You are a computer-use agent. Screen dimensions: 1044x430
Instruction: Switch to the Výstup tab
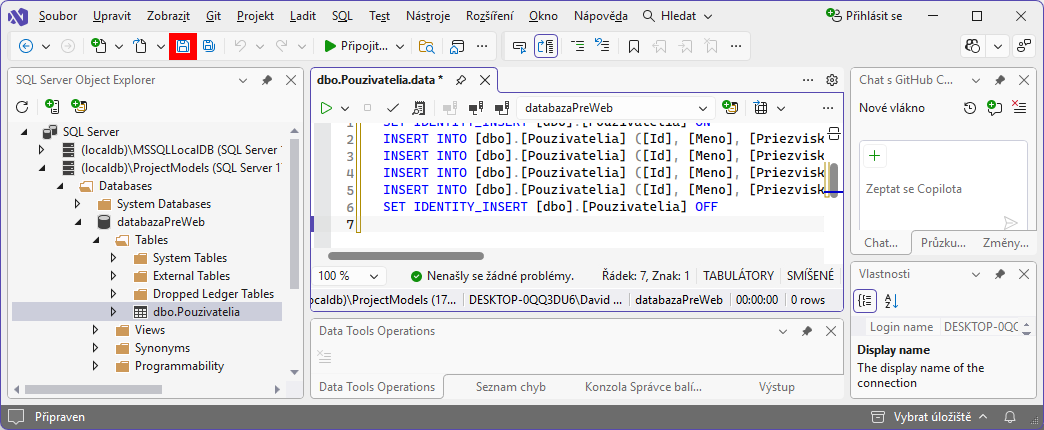pyautogui.click(x=777, y=387)
